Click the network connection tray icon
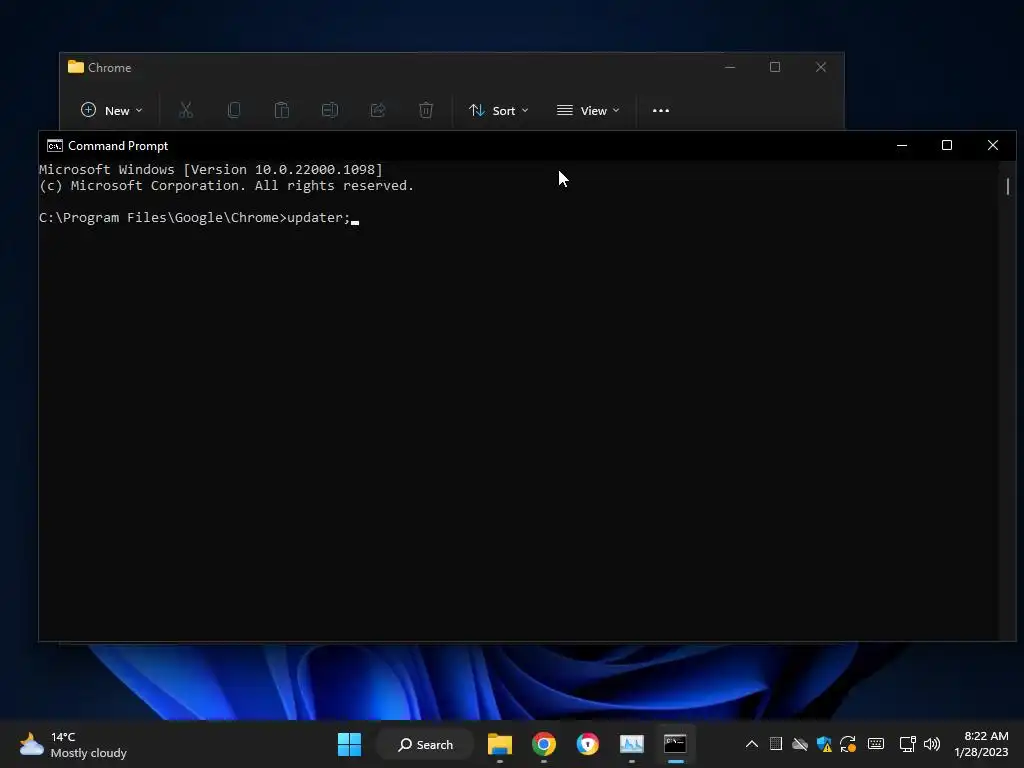 click(908, 744)
